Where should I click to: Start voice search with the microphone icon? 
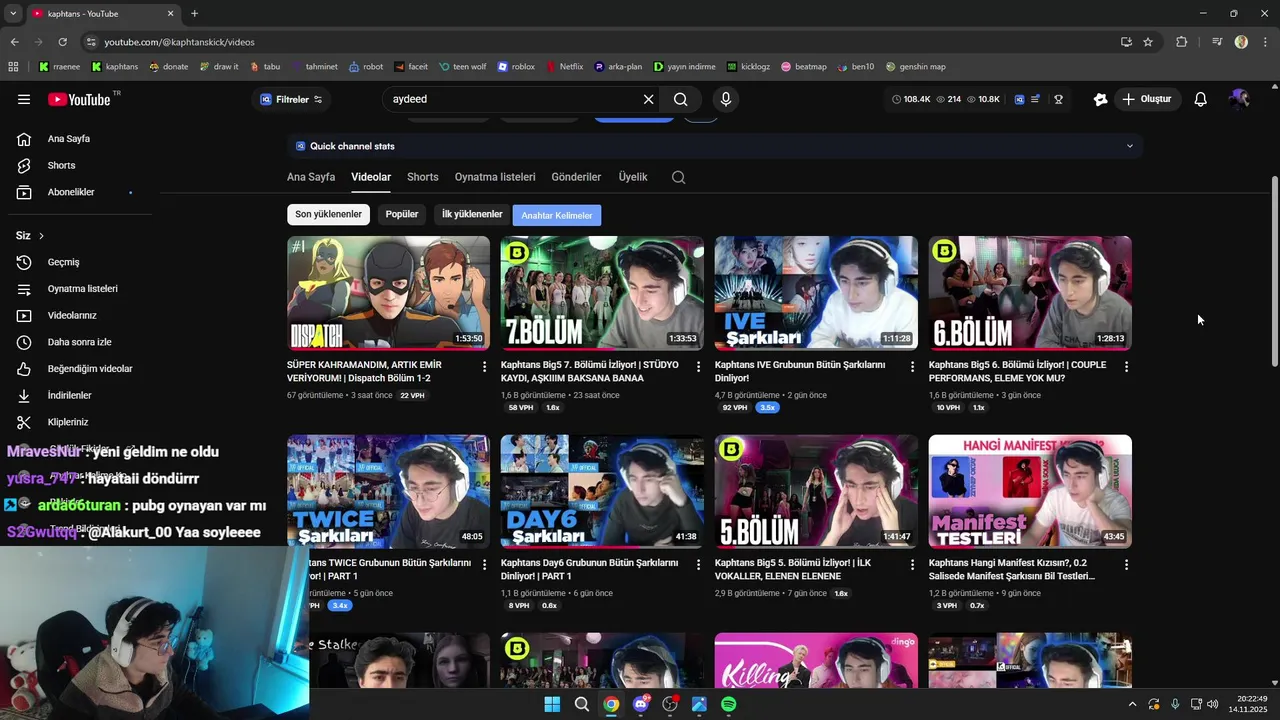pyautogui.click(x=726, y=99)
